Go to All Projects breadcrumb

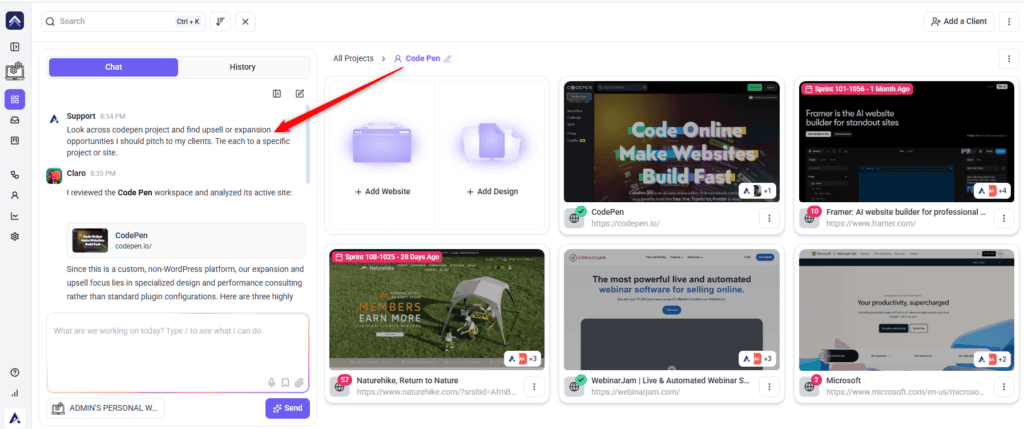353,59
